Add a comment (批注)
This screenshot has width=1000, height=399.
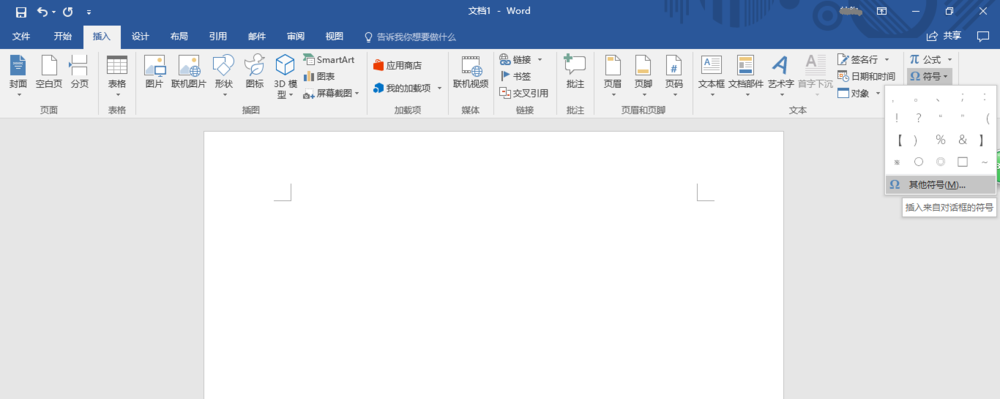[575, 71]
